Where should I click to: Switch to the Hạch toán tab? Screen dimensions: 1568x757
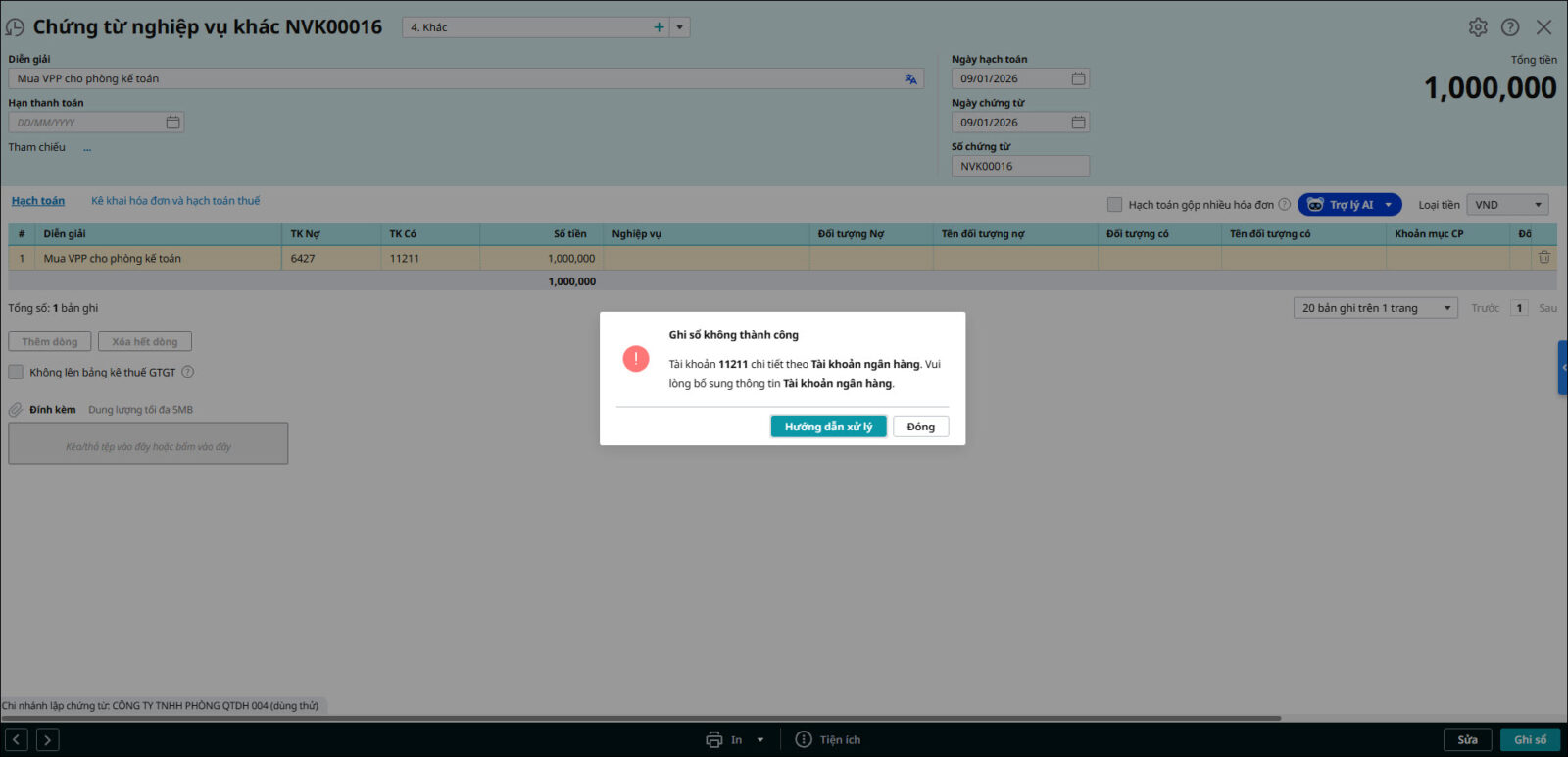38,201
